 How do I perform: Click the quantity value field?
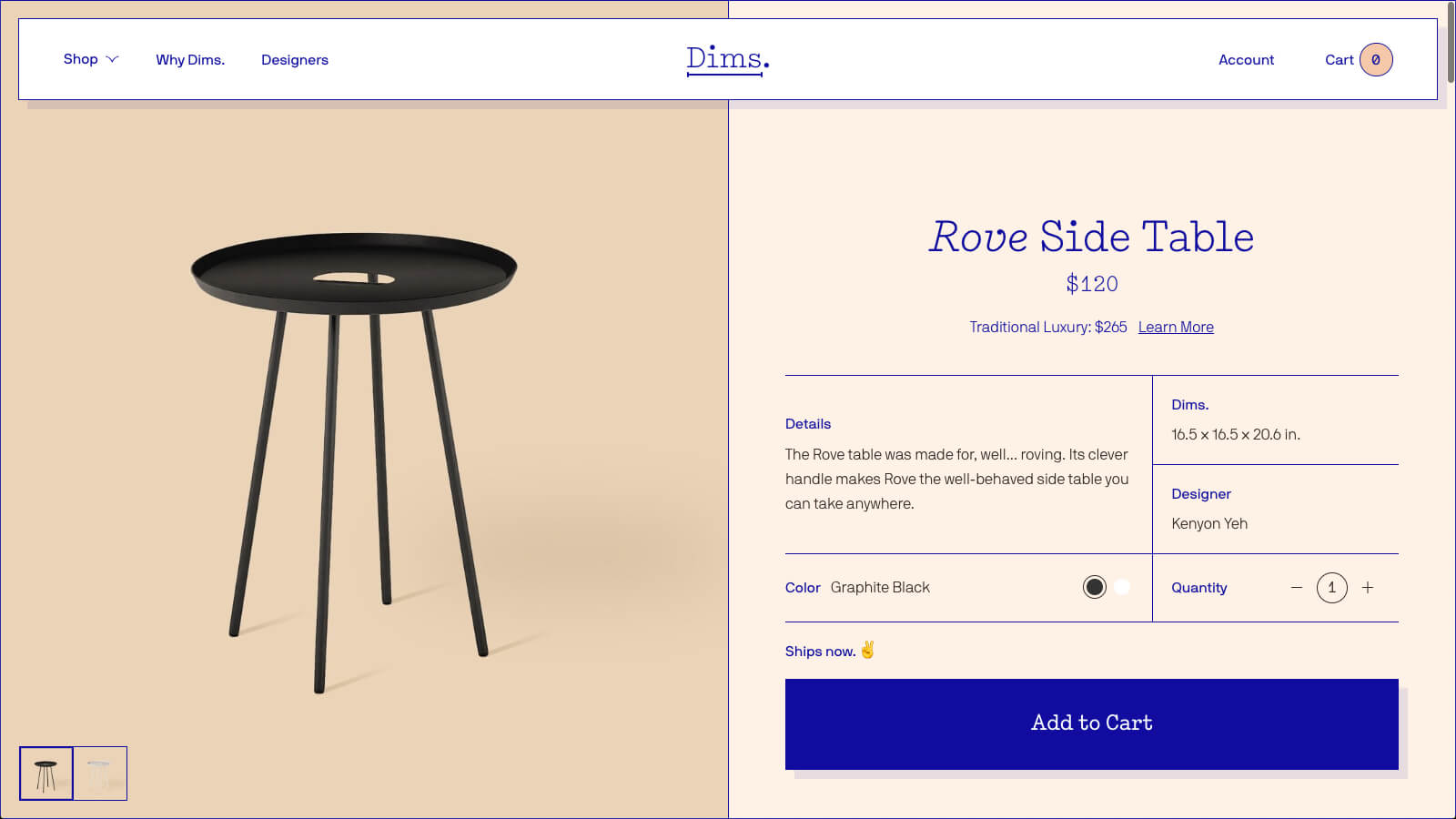tap(1331, 588)
